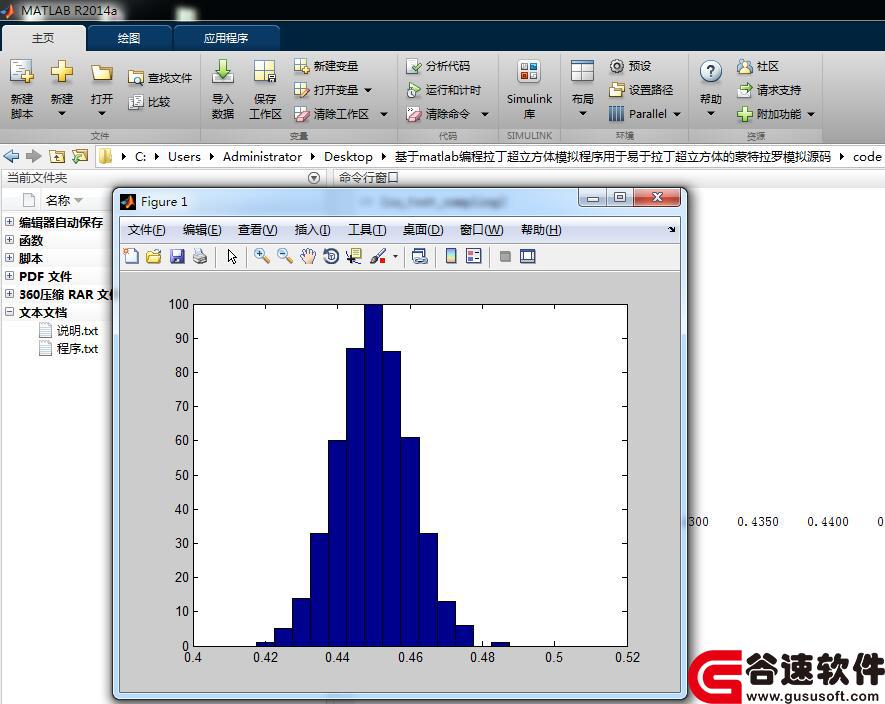Open the Brush tool color dropdown arrow
Image resolution: width=885 pixels, height=704 pixels.
pos(395,257)
